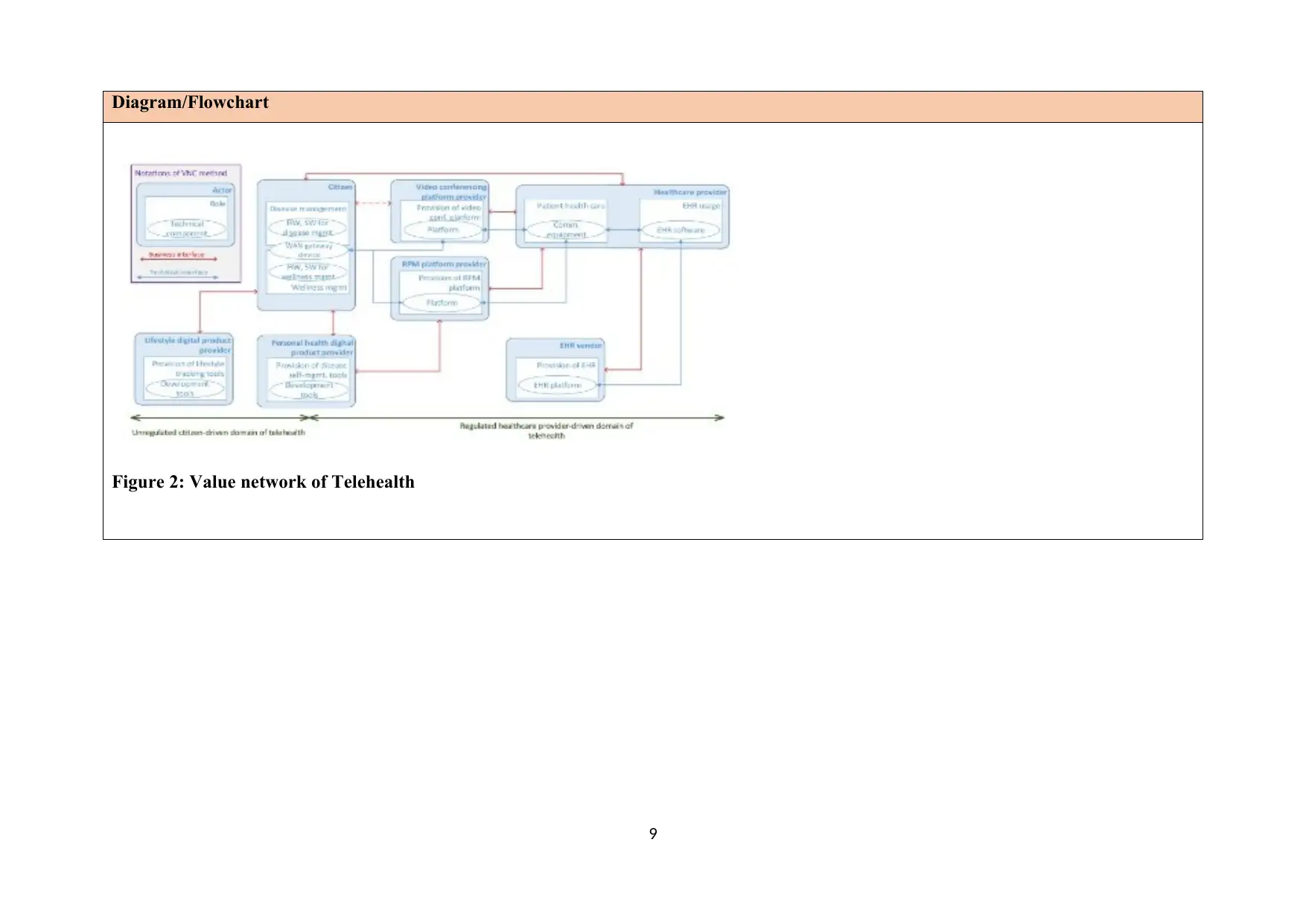This screenshot has width=1306, height=924.
Task: Click "Provision of disease self-mgmt. tools" text
Action: click(311, 370)
